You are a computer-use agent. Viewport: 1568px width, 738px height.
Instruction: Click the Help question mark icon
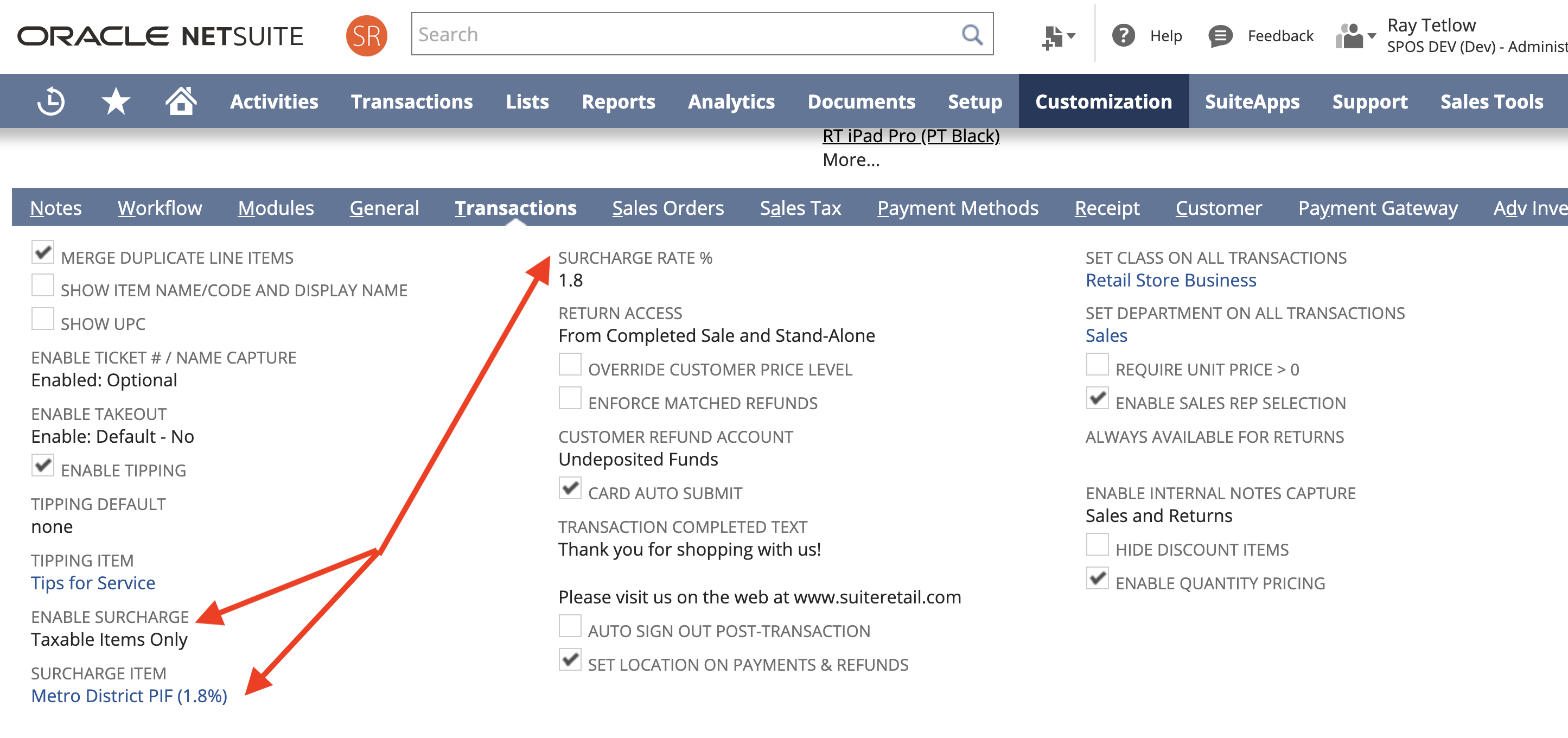(1123, 36)
